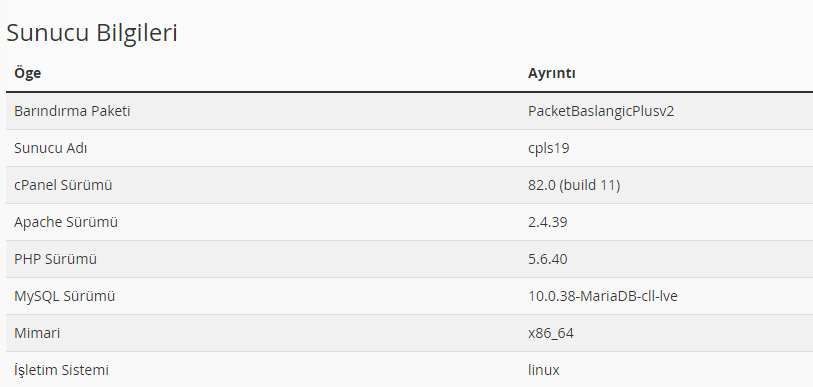Click the cPanel Sürümü label
The height and width of the screenshot is (387, 813).
point(63,185)
